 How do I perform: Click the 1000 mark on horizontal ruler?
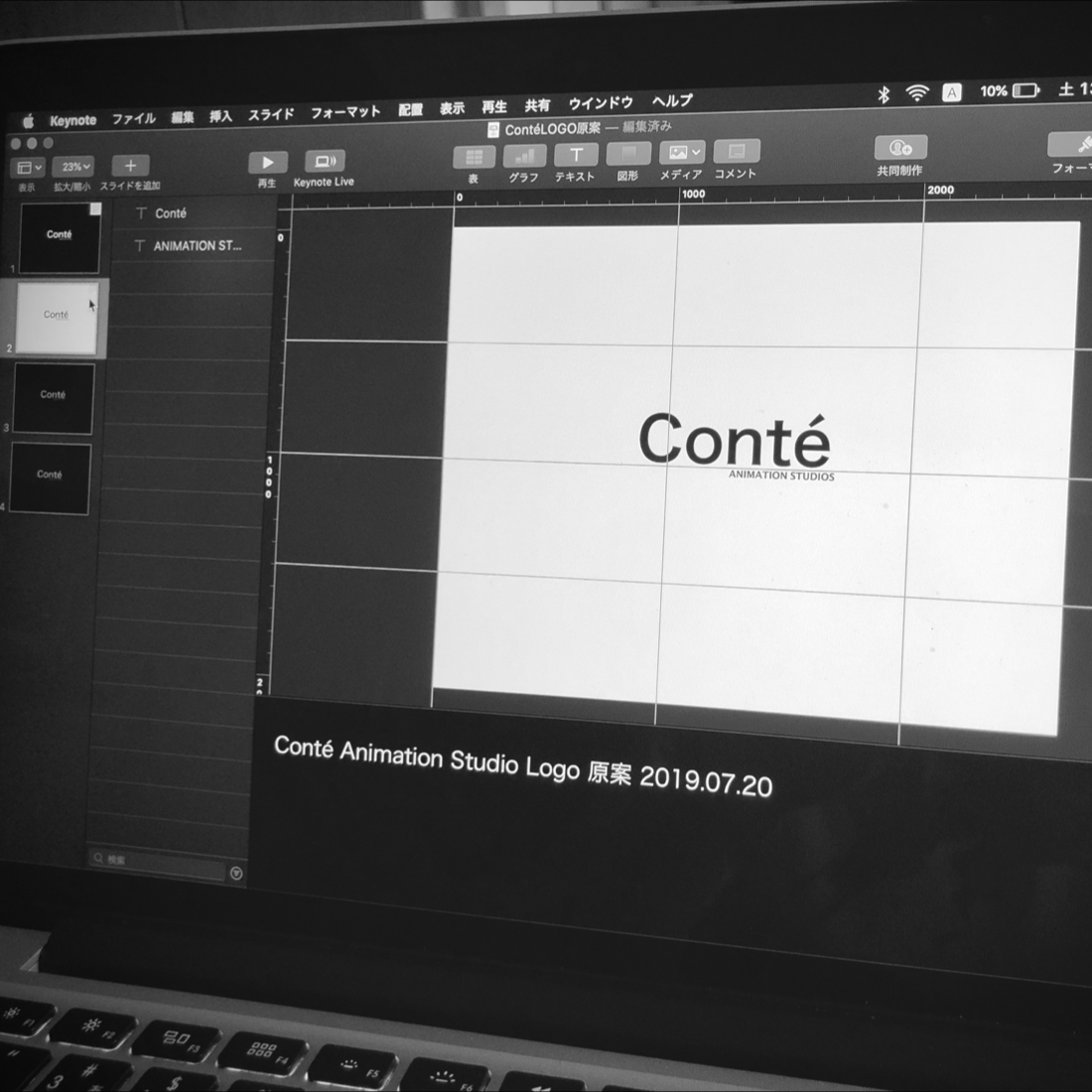coord(693,195)
